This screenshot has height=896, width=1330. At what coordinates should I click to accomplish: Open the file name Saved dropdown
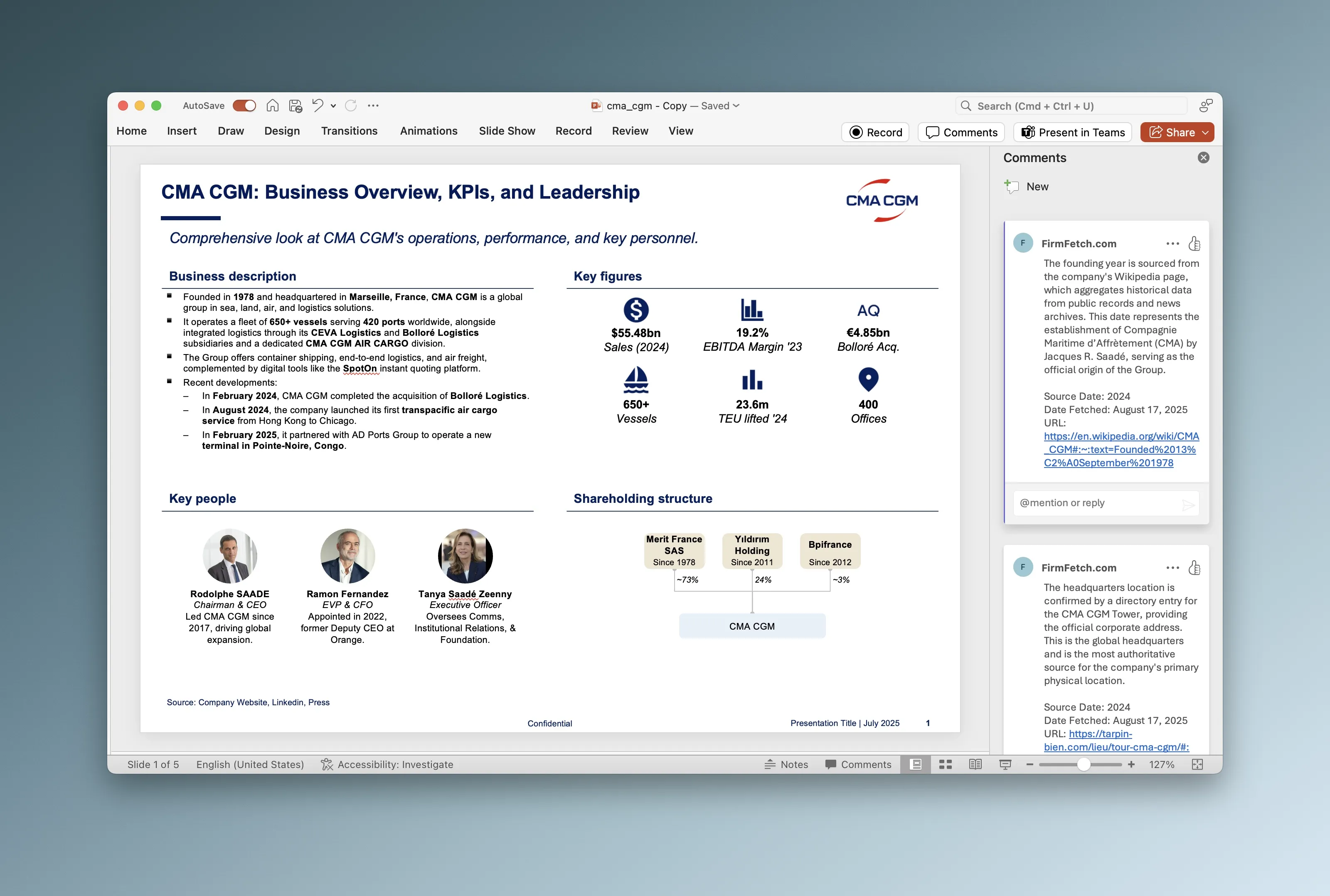[720, 106]
